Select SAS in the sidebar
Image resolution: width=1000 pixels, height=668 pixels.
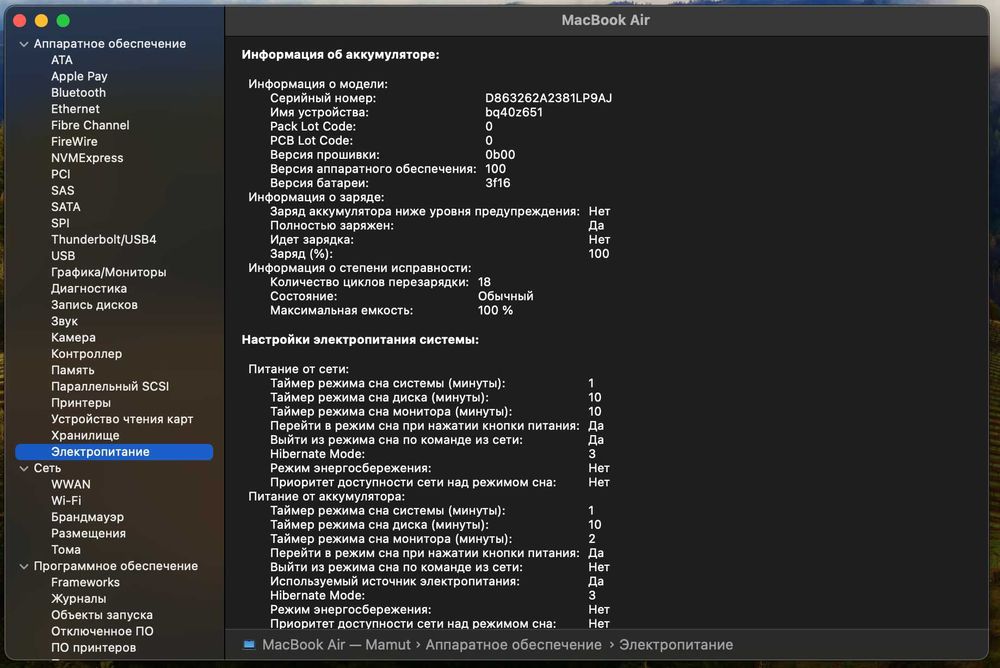62,191
